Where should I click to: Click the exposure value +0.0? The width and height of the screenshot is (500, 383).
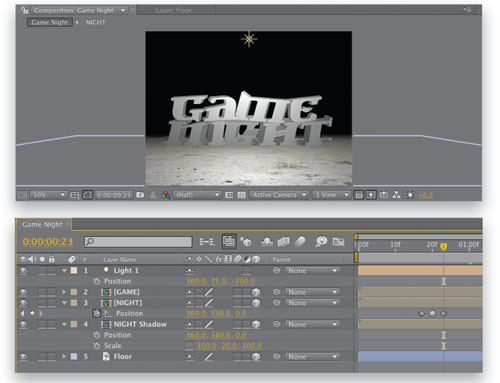pyautogui.click(x=425, y=196)
